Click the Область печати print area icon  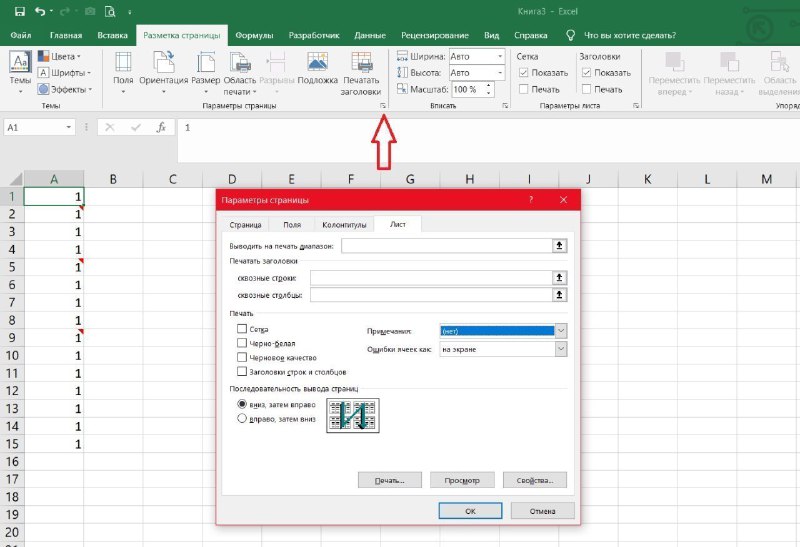point(240,62)
